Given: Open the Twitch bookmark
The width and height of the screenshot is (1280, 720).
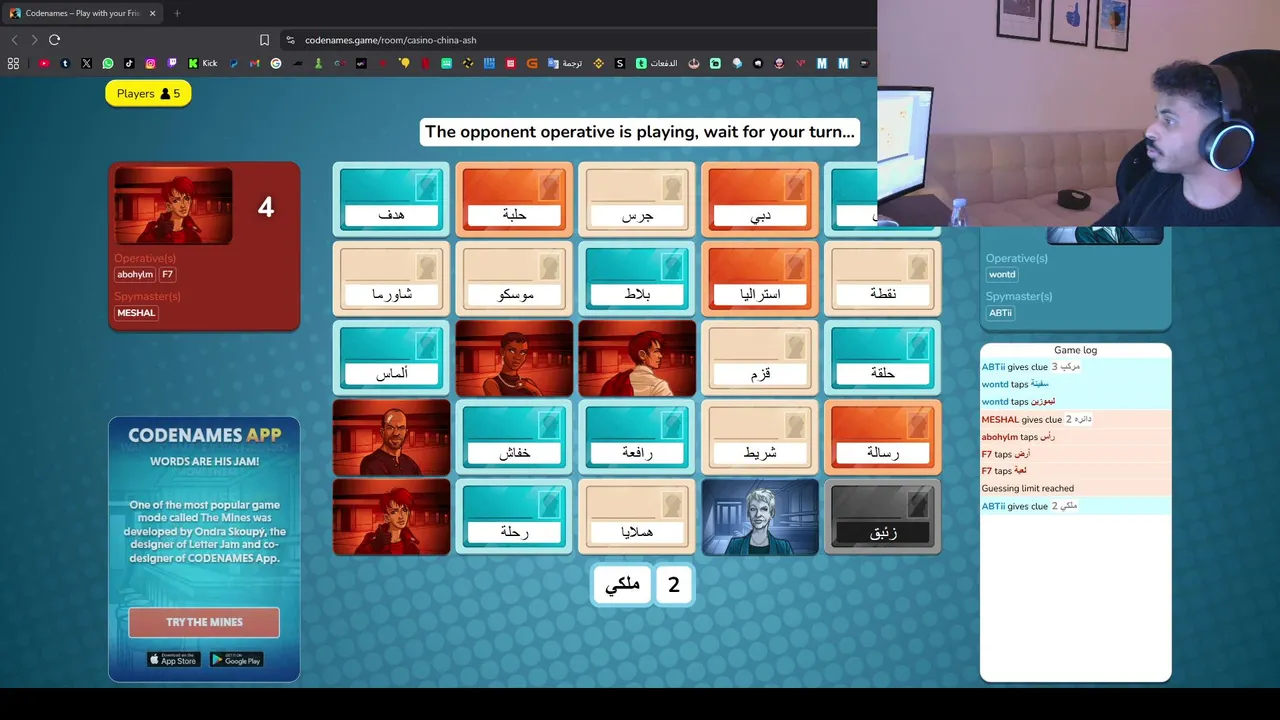Looking at the screenshot, I should pos(172,63).
